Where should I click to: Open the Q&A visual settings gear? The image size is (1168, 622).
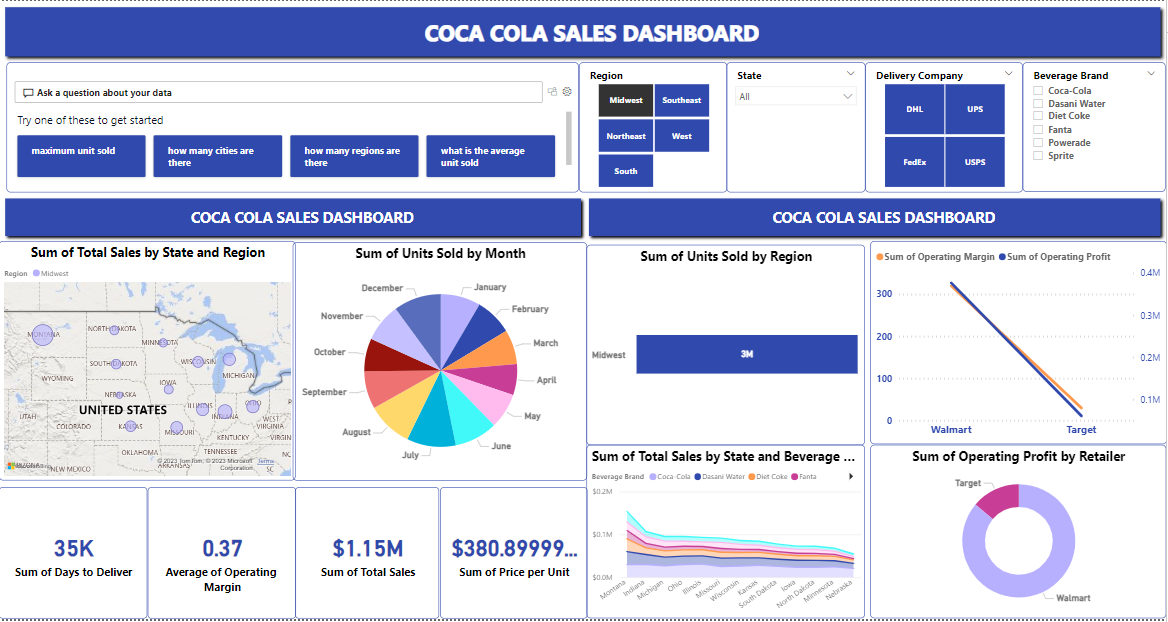[567, 91]
